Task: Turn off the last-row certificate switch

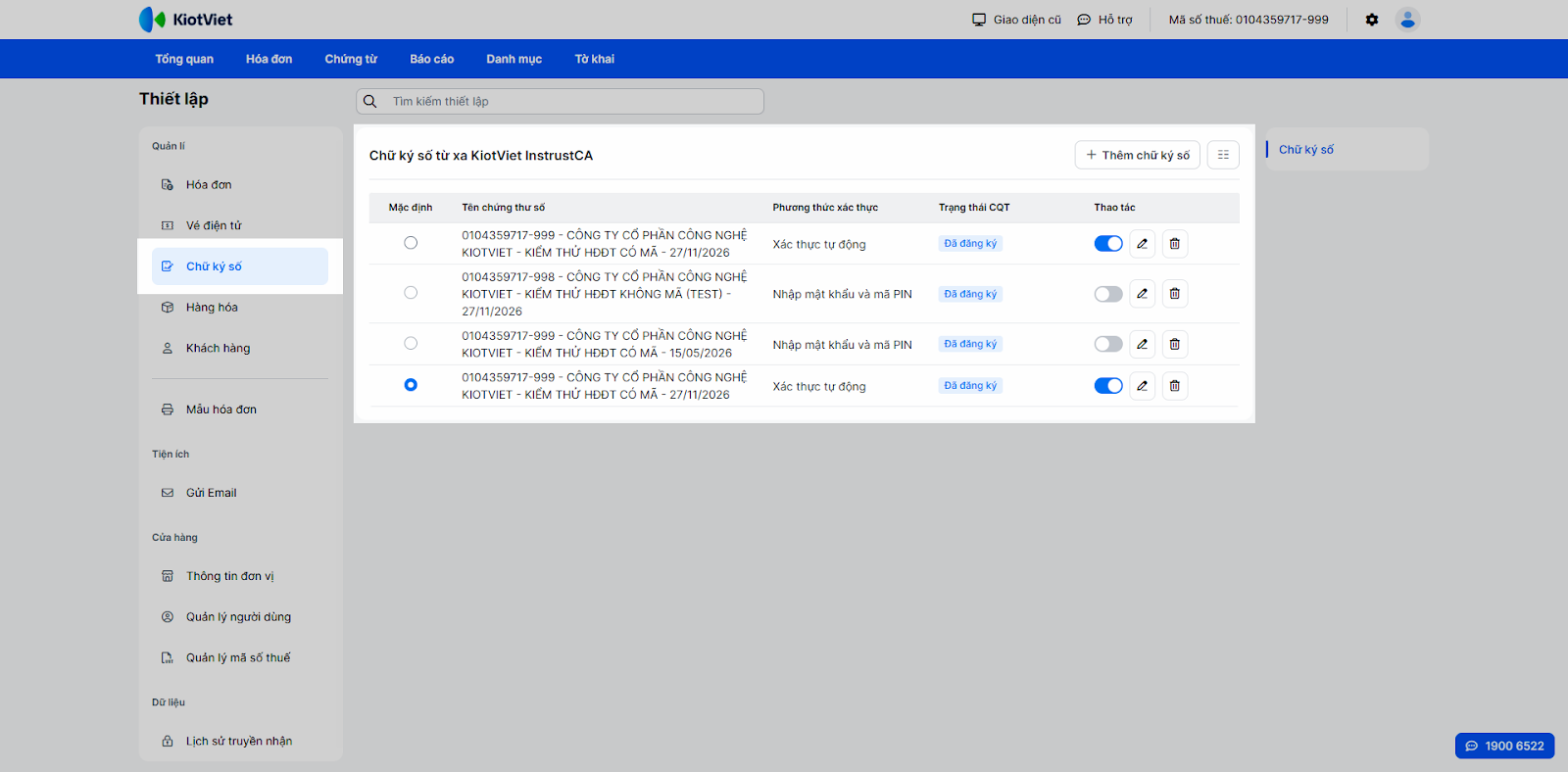Action: pyautogui.click(x=1108, y=386)
